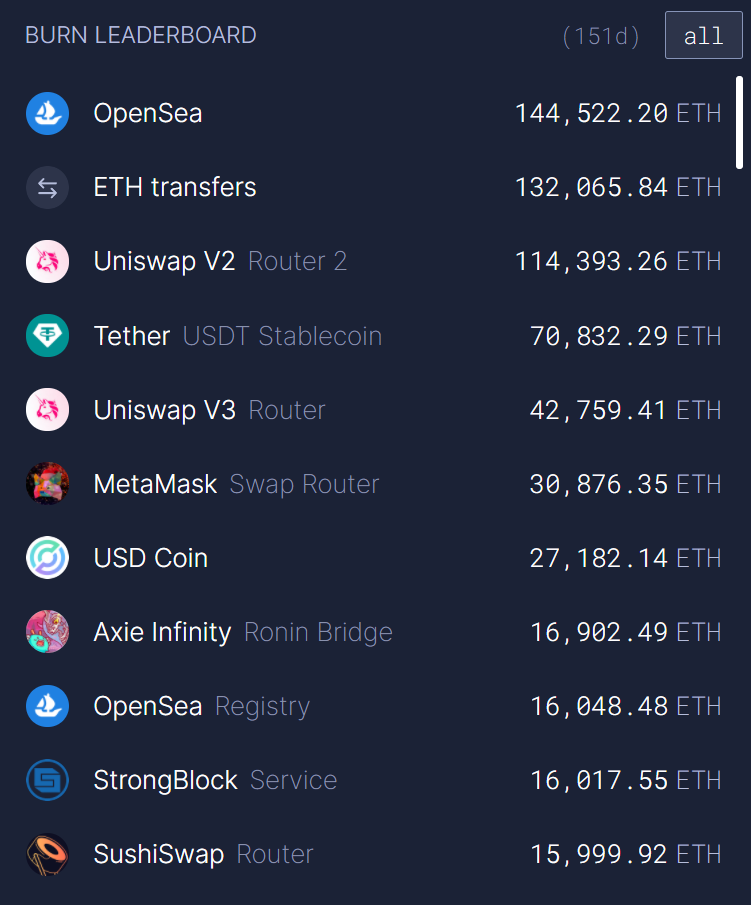
Task: Click the StrongBlock Service logo icon
Action: coord(47,780)
